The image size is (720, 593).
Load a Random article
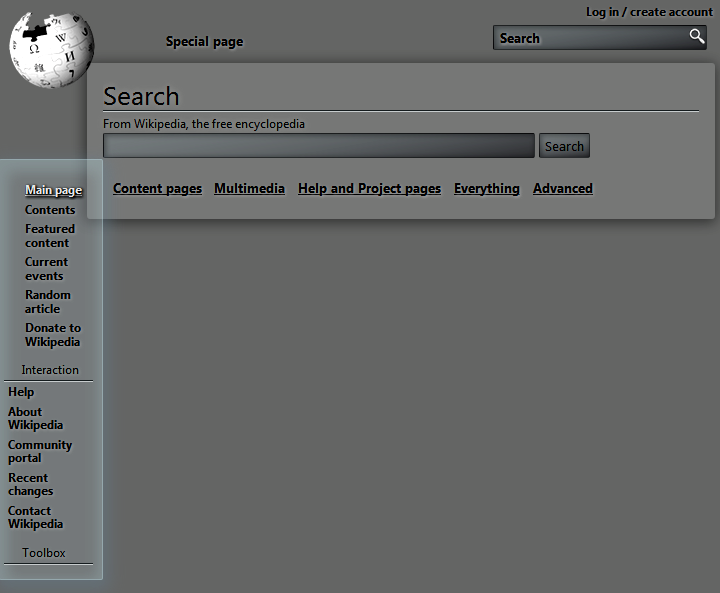pos(48,302)
